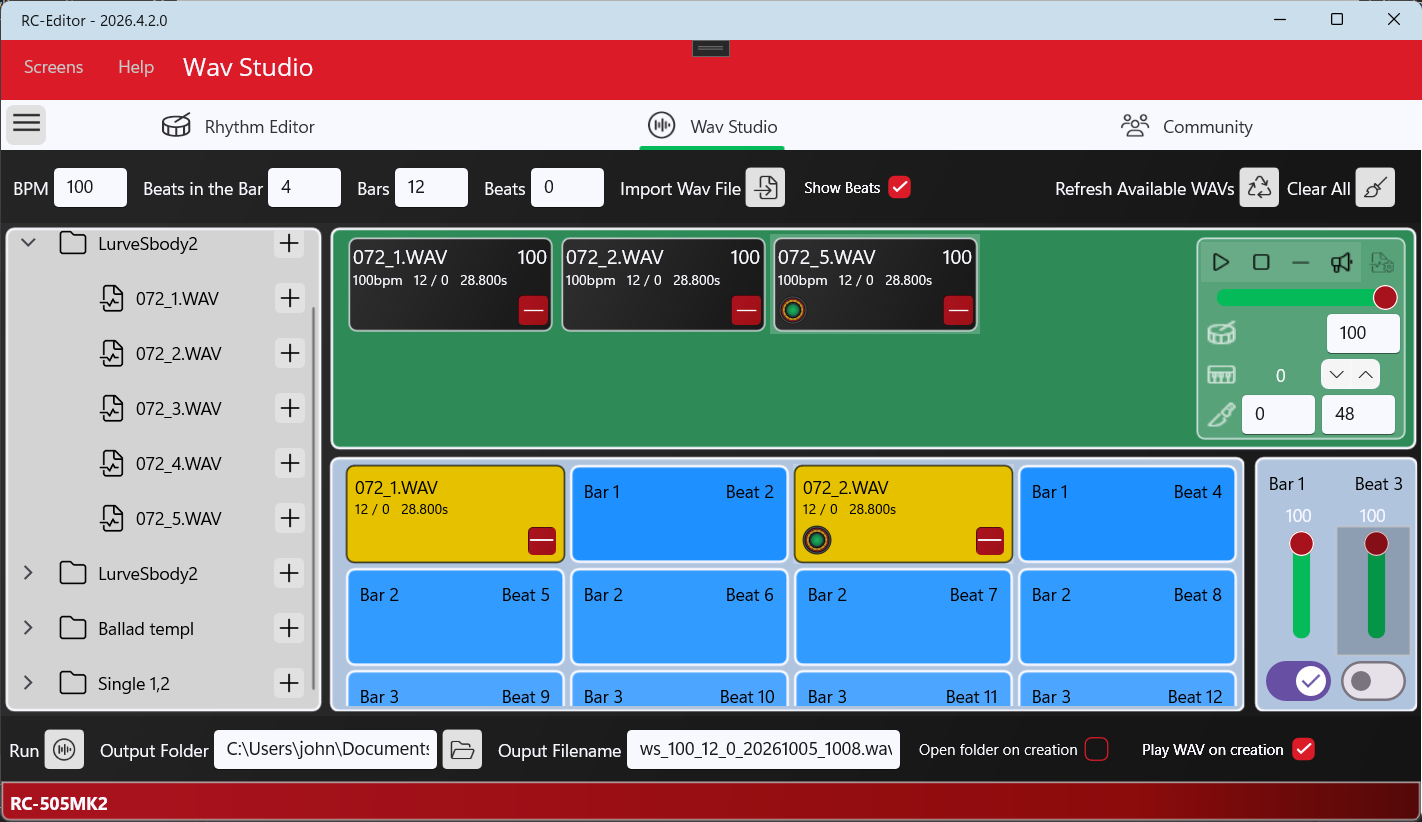
Task: Collapse the expanded LurveSbody2 folder
Action: (28, 242)
